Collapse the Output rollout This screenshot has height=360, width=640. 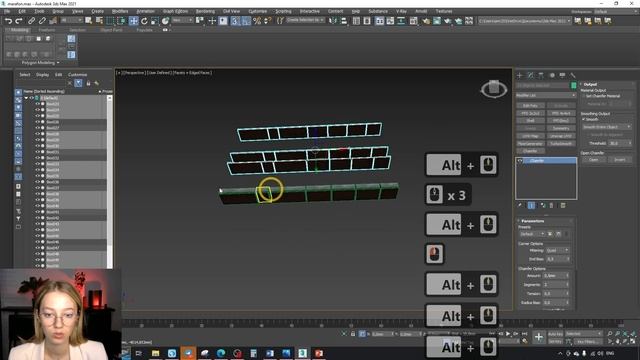[x=590, y=84]
